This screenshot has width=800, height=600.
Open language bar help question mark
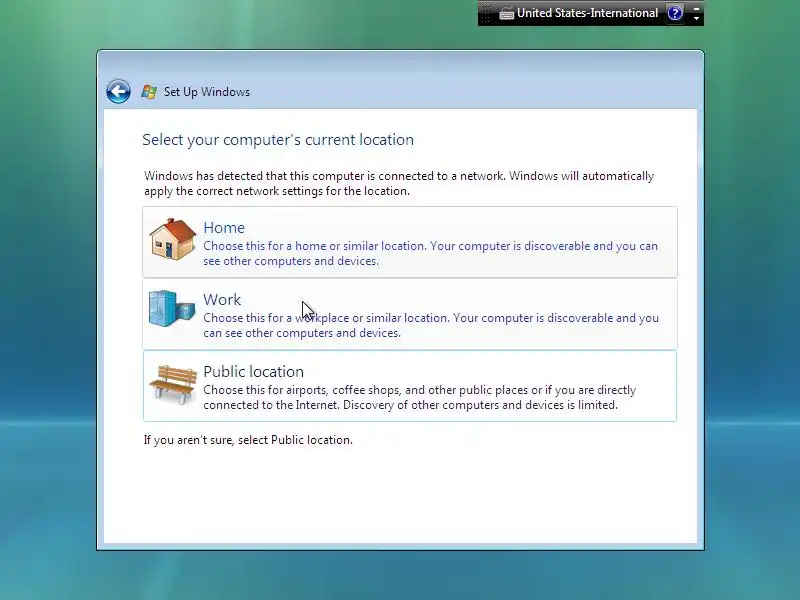pyautogui.click(x=675, y=13)
